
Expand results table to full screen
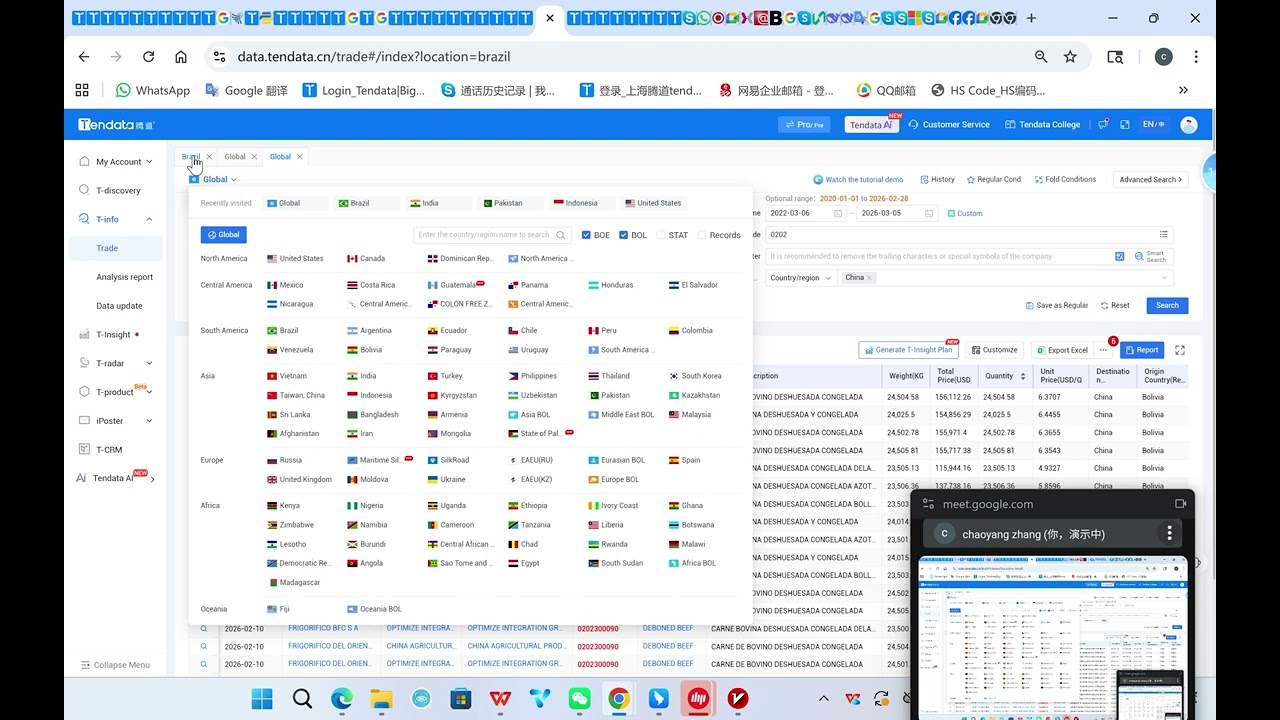point(1180,350)
